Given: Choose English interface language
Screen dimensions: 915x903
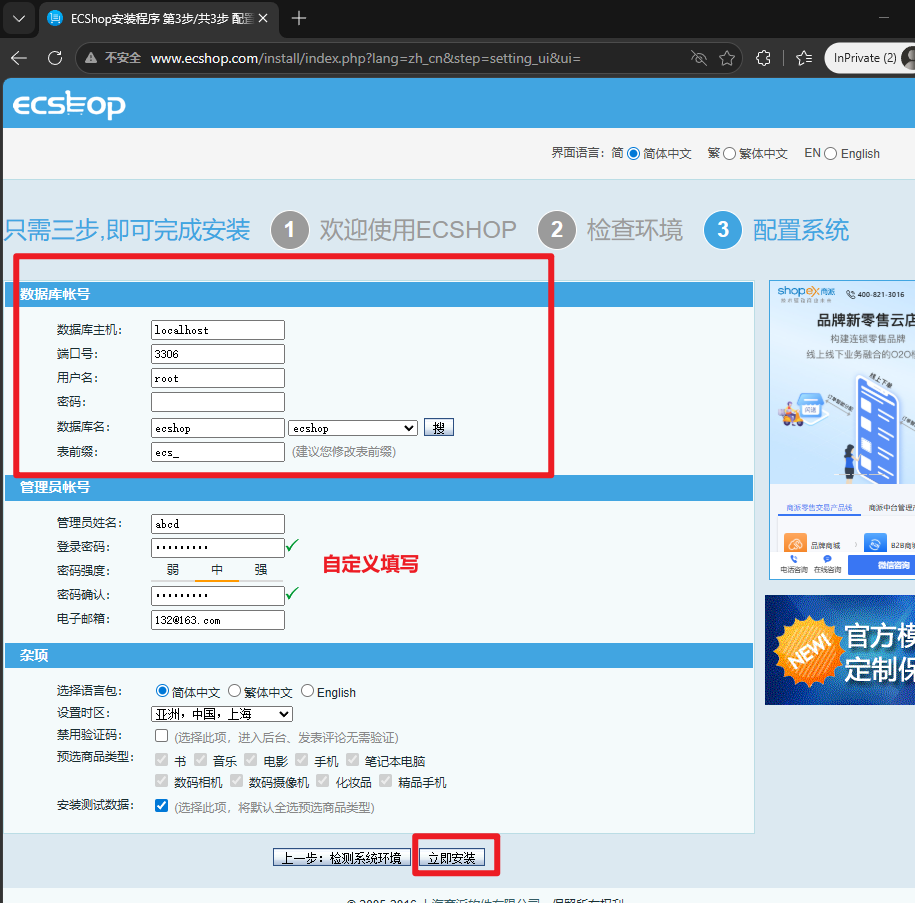Looking at the screenshot, I should pos(830,154).
